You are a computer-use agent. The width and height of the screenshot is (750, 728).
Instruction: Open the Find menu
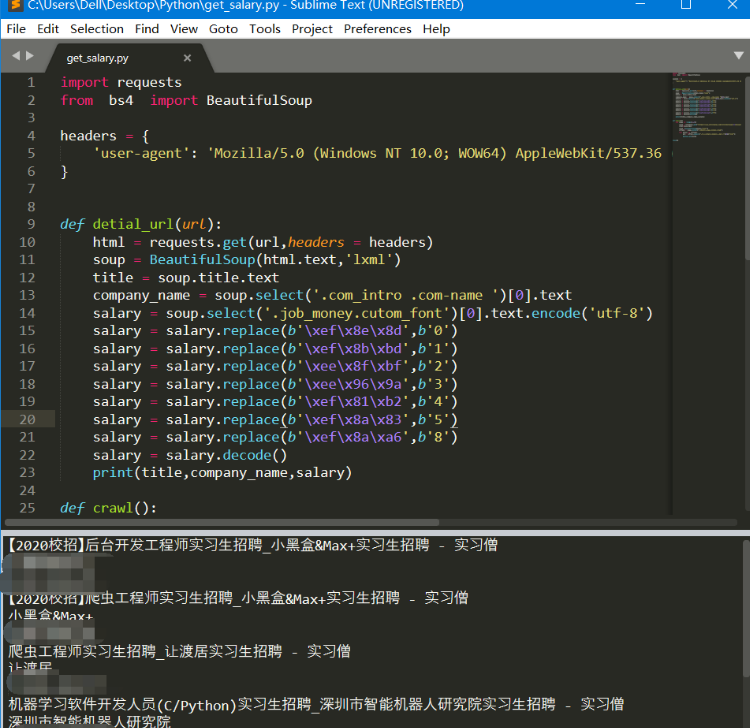point(146,29)
